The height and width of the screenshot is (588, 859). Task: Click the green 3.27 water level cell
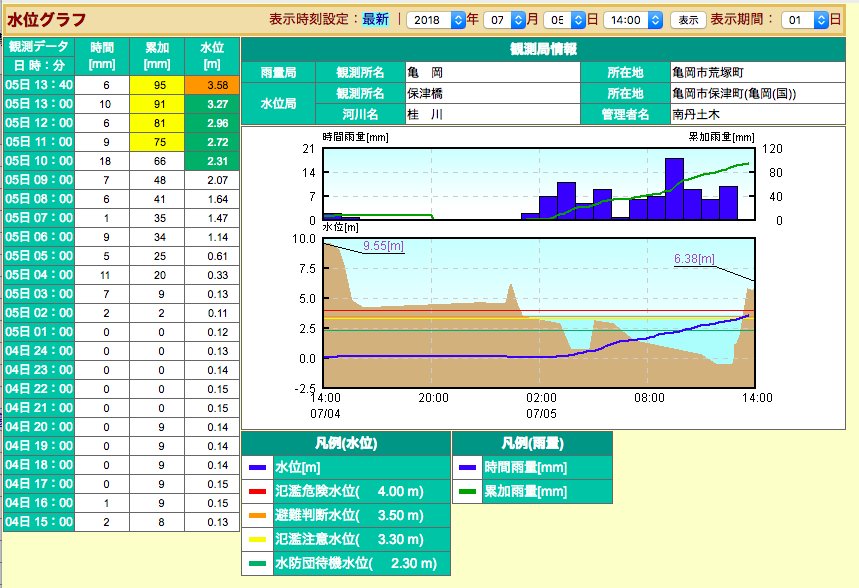(212, 104)
